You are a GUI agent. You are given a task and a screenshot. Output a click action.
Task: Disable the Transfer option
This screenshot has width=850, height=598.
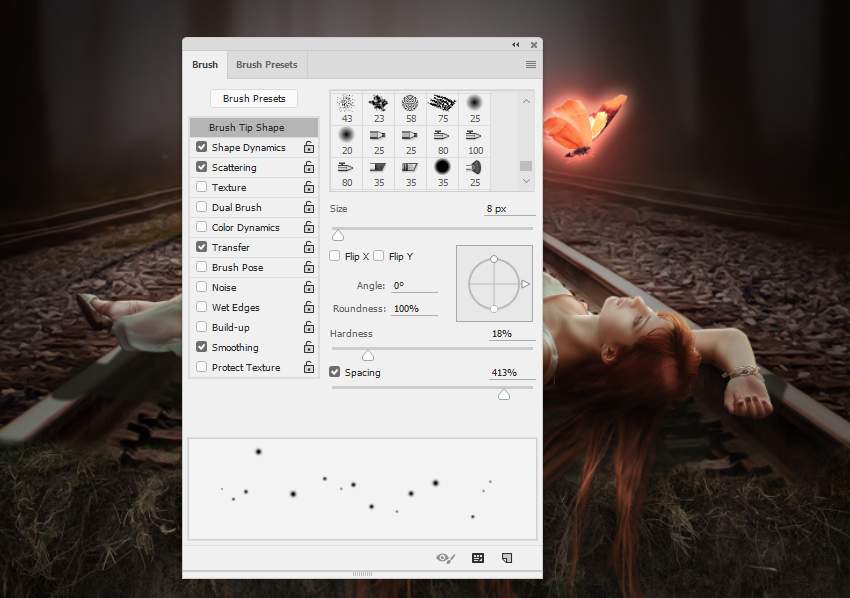coord(202,247)
